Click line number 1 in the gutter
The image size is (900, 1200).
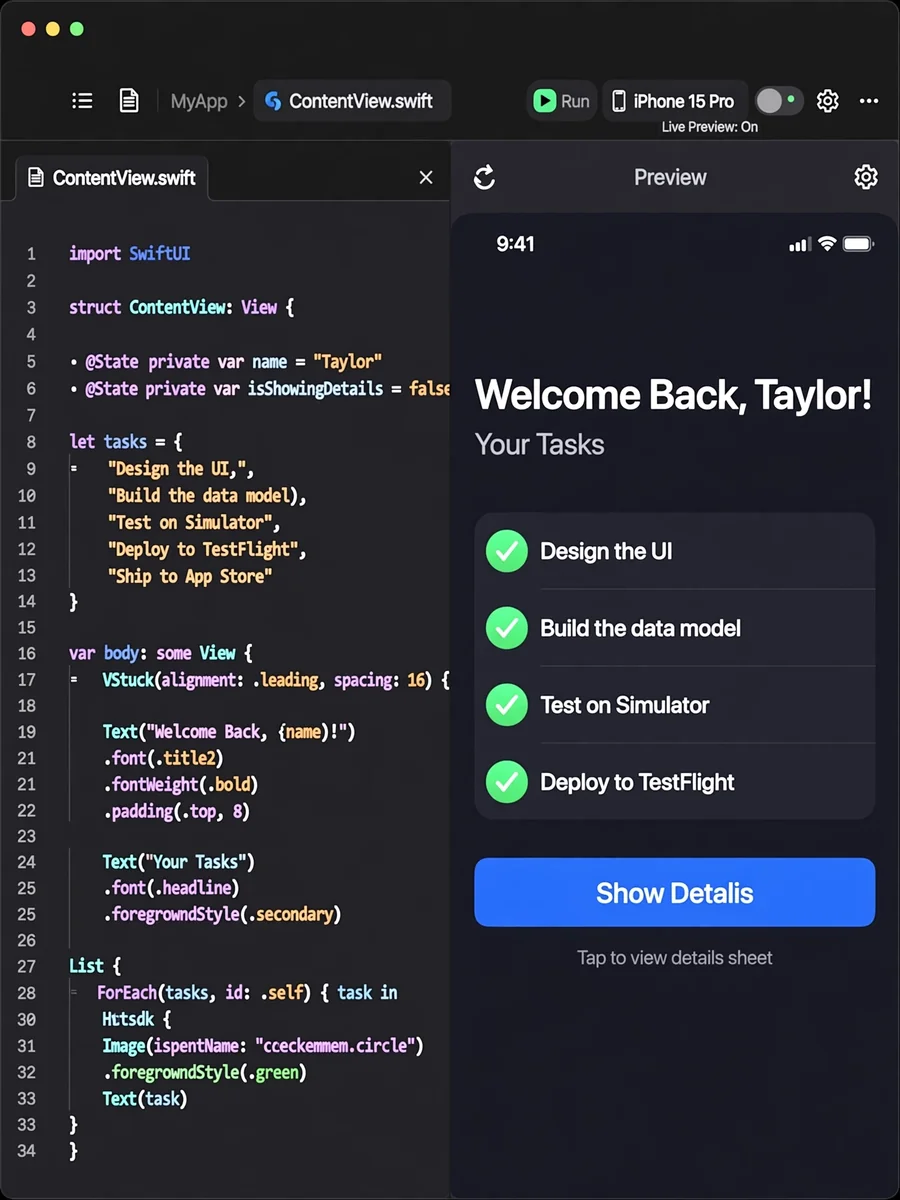click(x=31, y=254)
